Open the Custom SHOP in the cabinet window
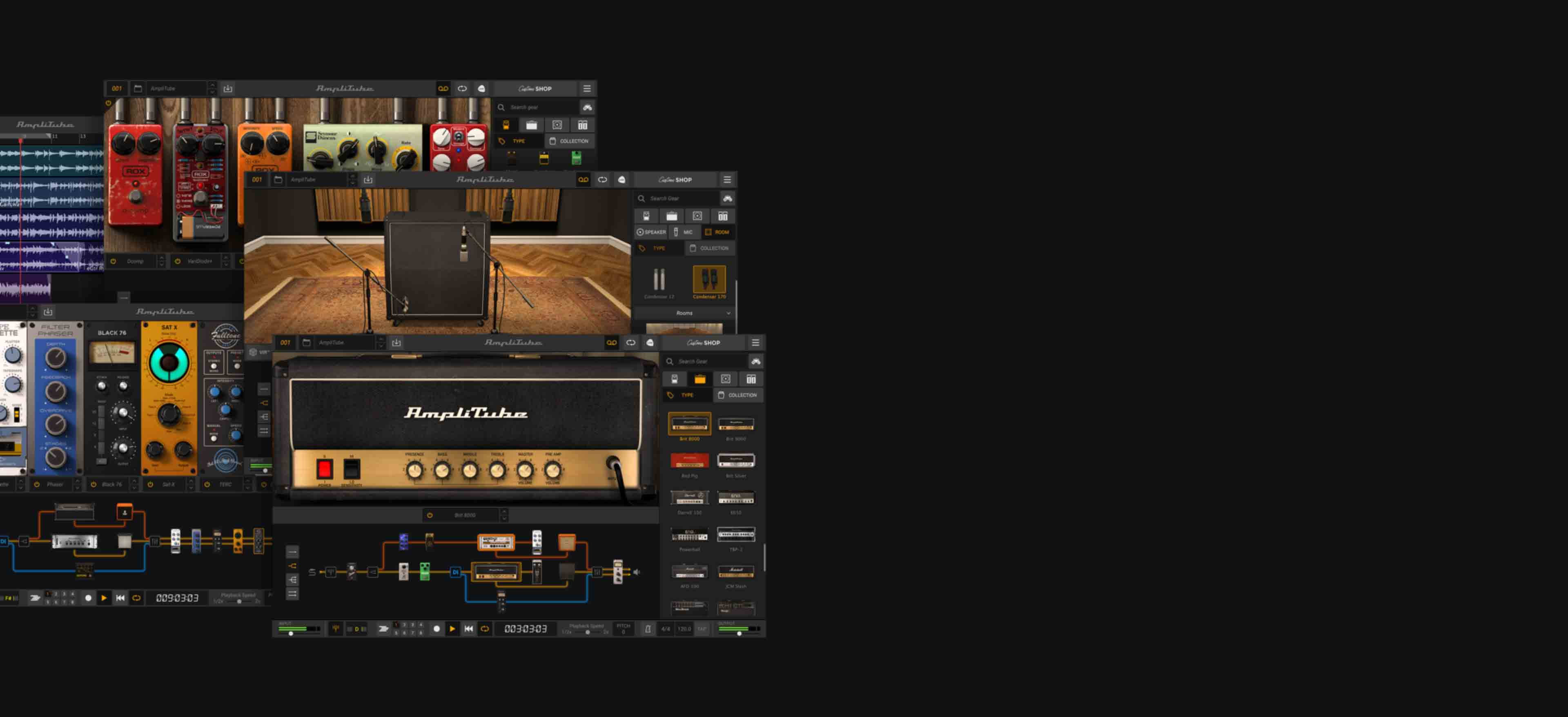This screenshot has height=717, width=1568. (x=675, y=180)
